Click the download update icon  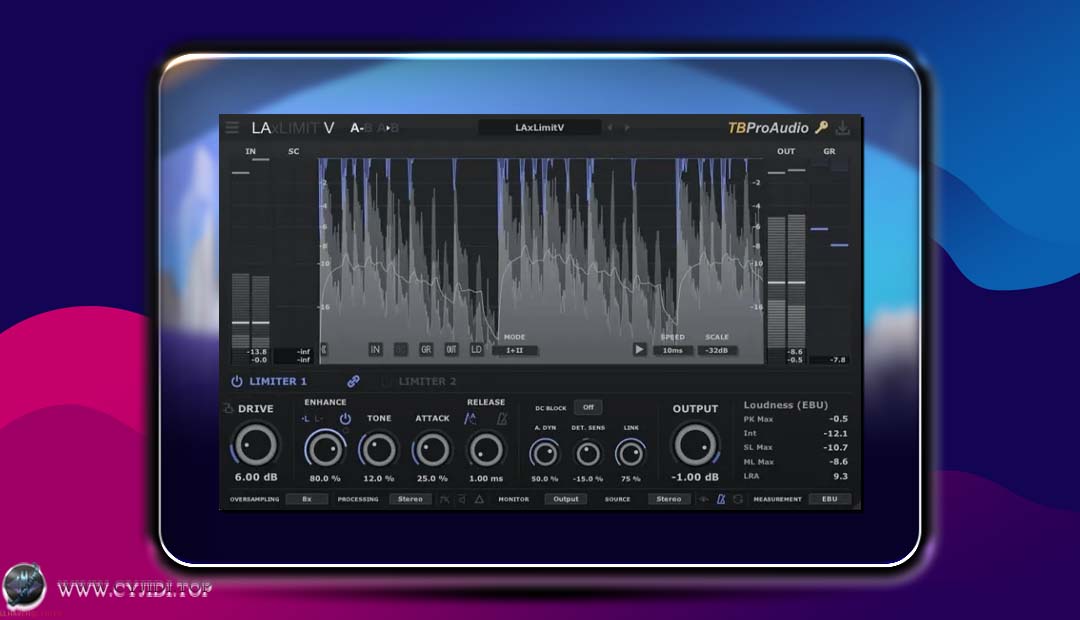(x=842, y=127)
